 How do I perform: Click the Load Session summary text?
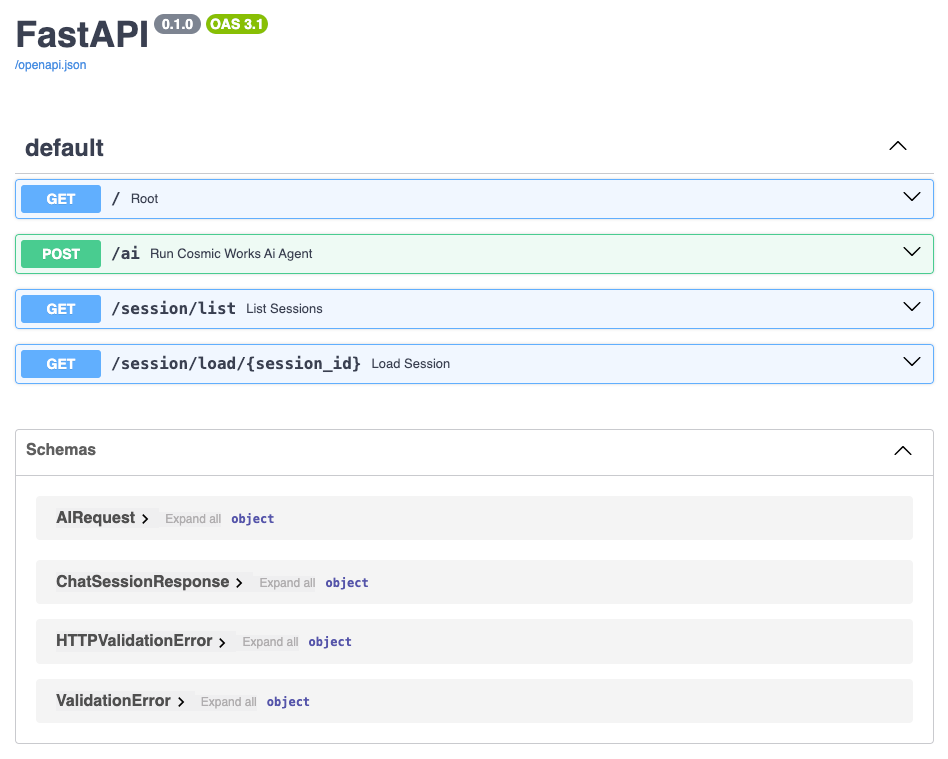411,364
